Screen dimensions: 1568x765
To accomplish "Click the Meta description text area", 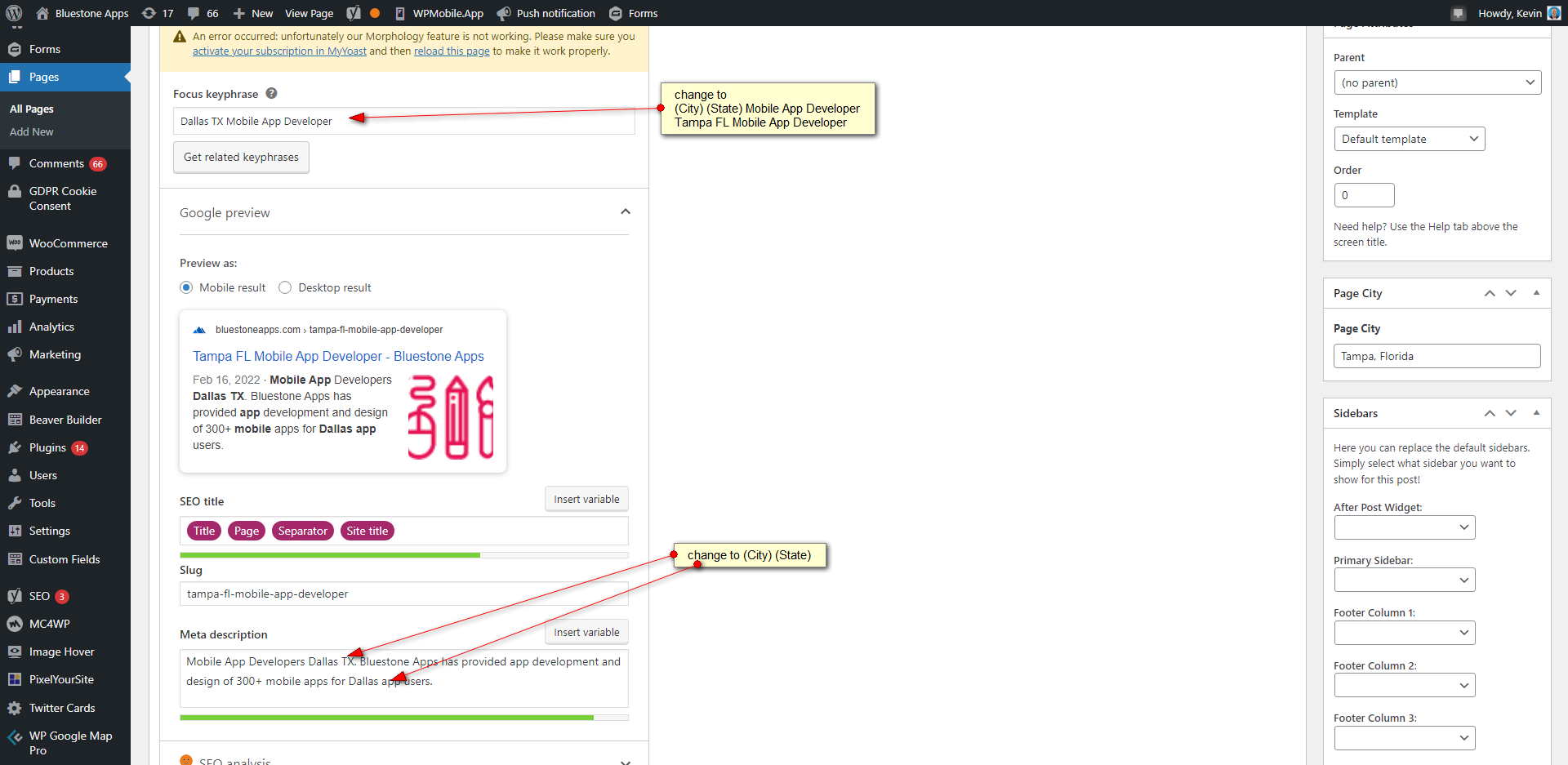I will tap(404, 678).
